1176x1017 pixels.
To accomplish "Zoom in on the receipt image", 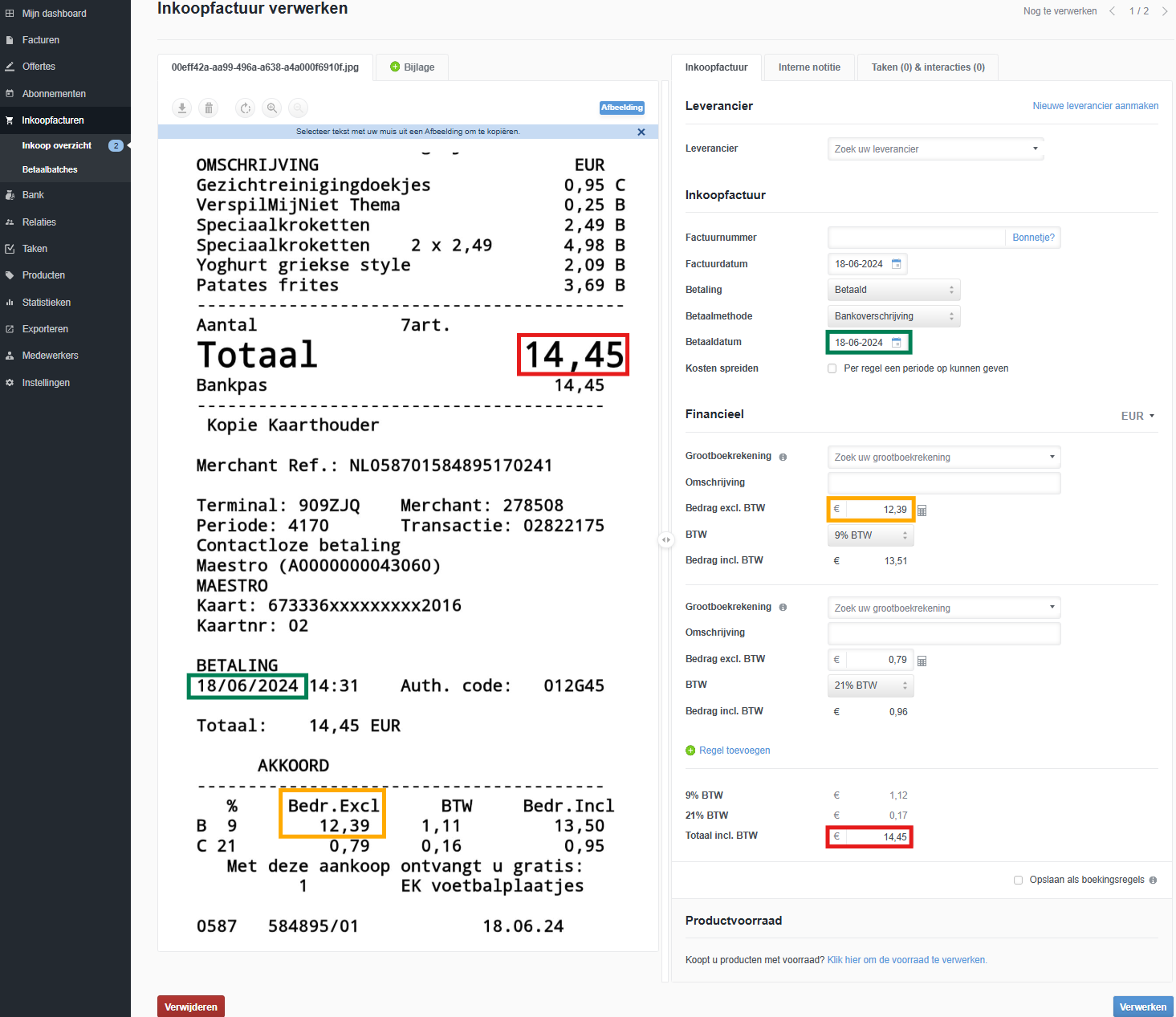I will coord(272,108).
